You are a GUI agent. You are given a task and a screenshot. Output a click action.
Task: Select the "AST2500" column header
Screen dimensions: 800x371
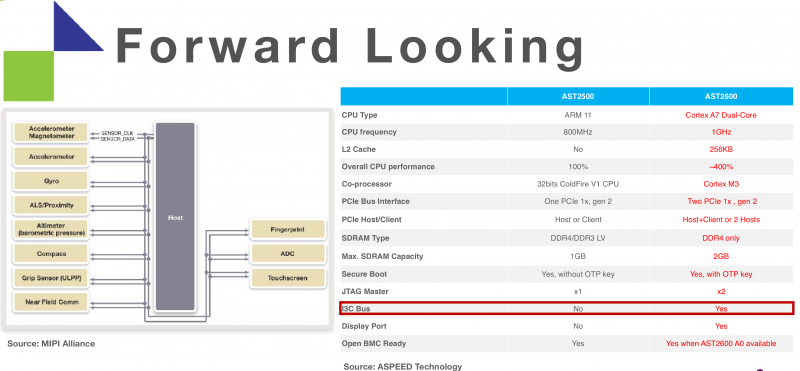(x=578, y=96)
